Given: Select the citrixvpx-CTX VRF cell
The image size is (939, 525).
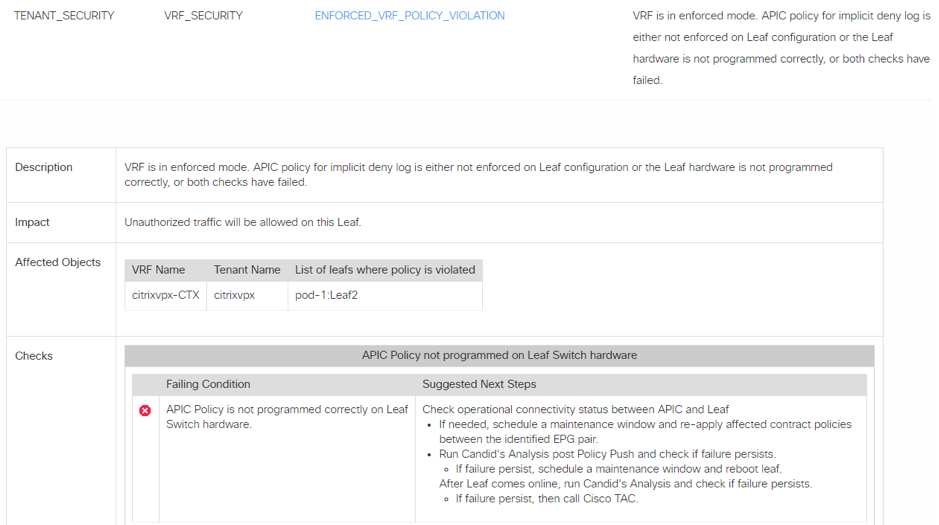Looking at the screenshot, I should coord(166,296).
